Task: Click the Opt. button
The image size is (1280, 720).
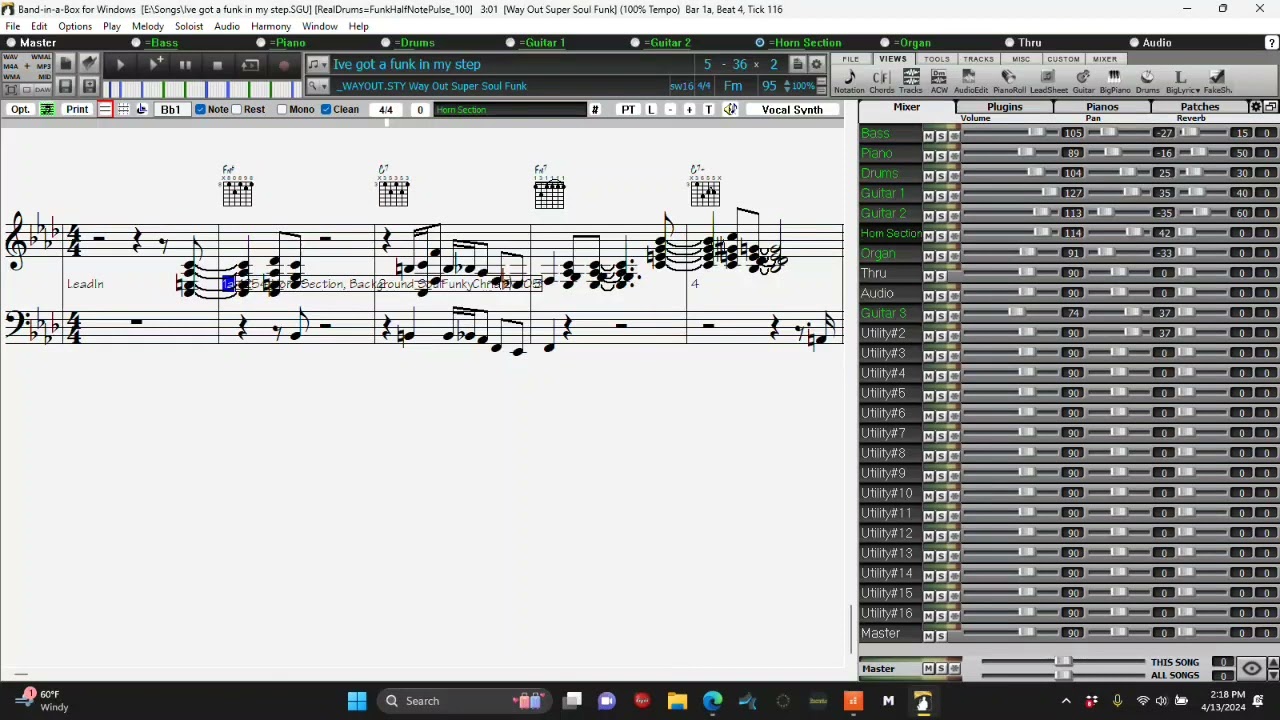Action: point(20,109)
